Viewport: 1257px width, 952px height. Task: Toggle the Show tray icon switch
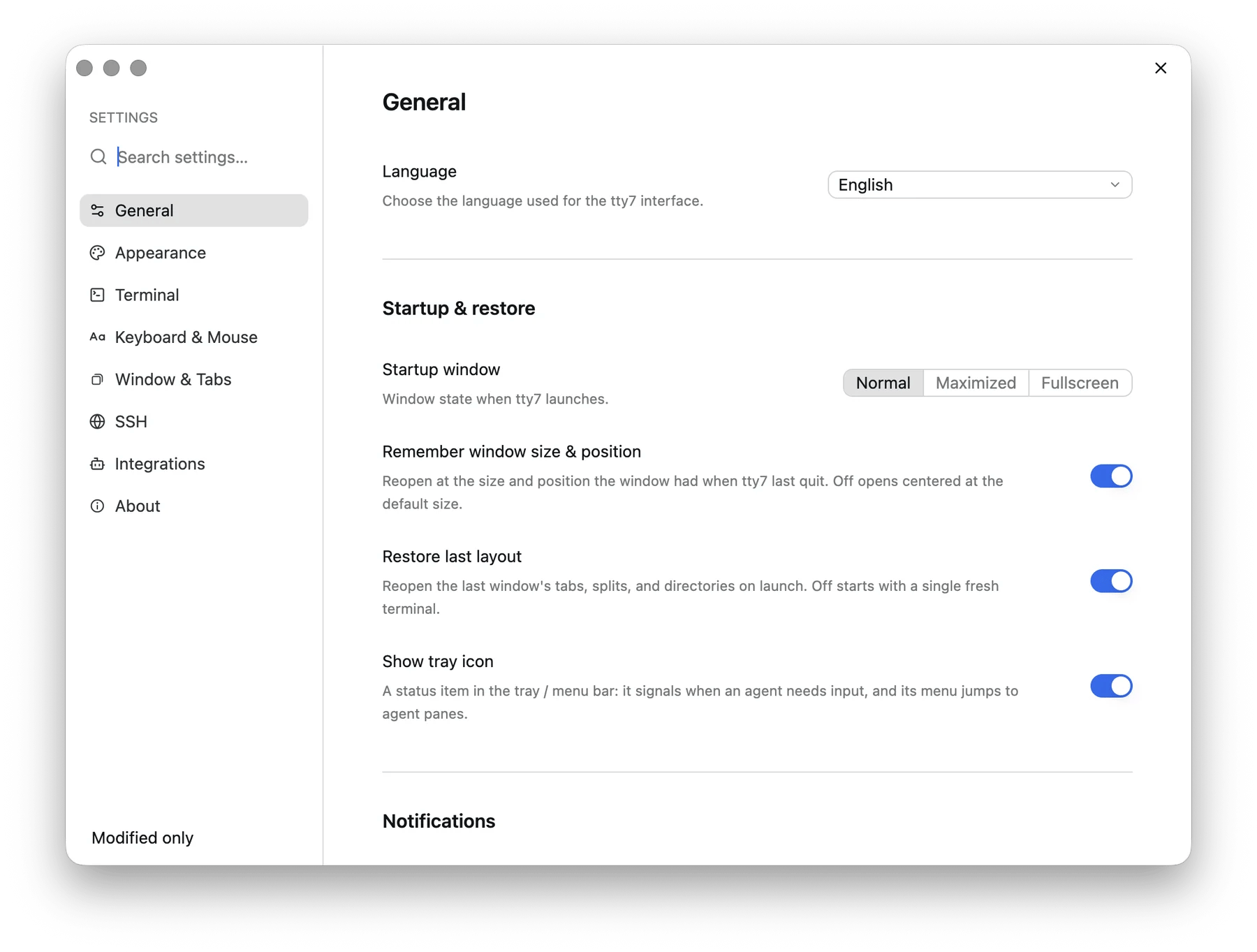pos(1111,686)
